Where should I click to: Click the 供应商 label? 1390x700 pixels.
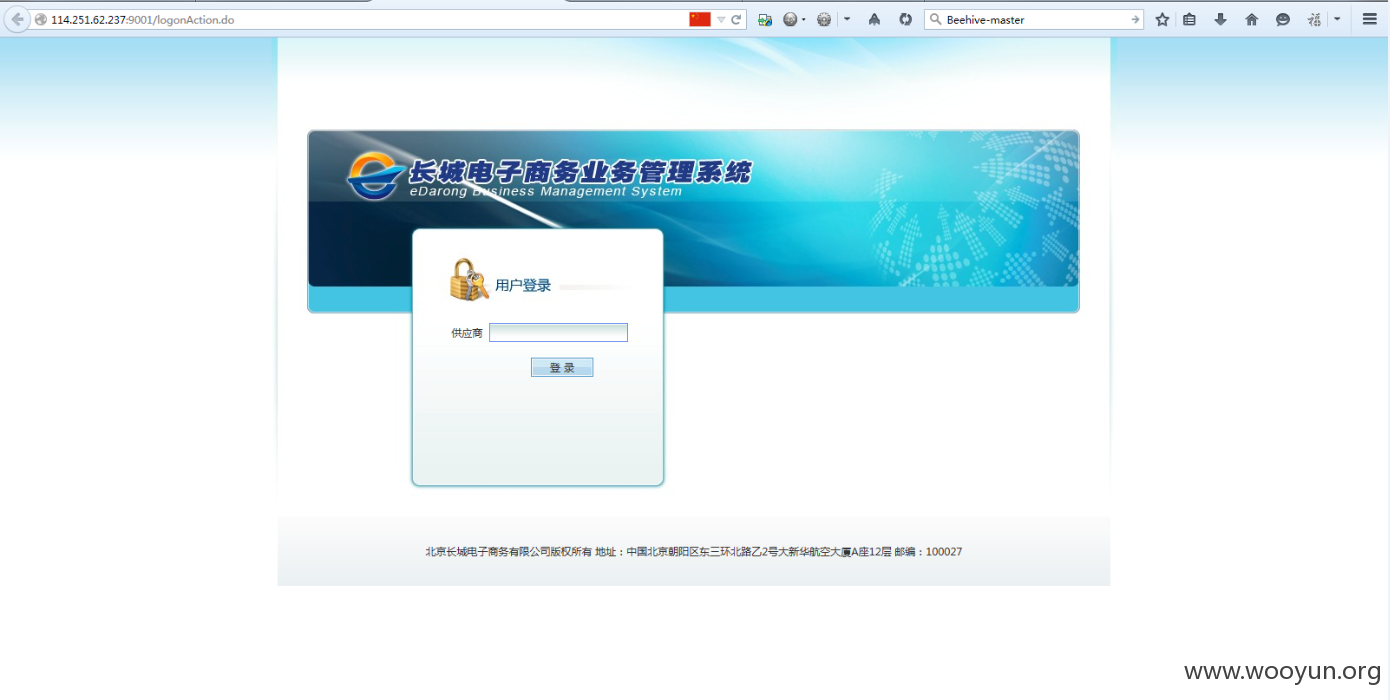(467, 333)
